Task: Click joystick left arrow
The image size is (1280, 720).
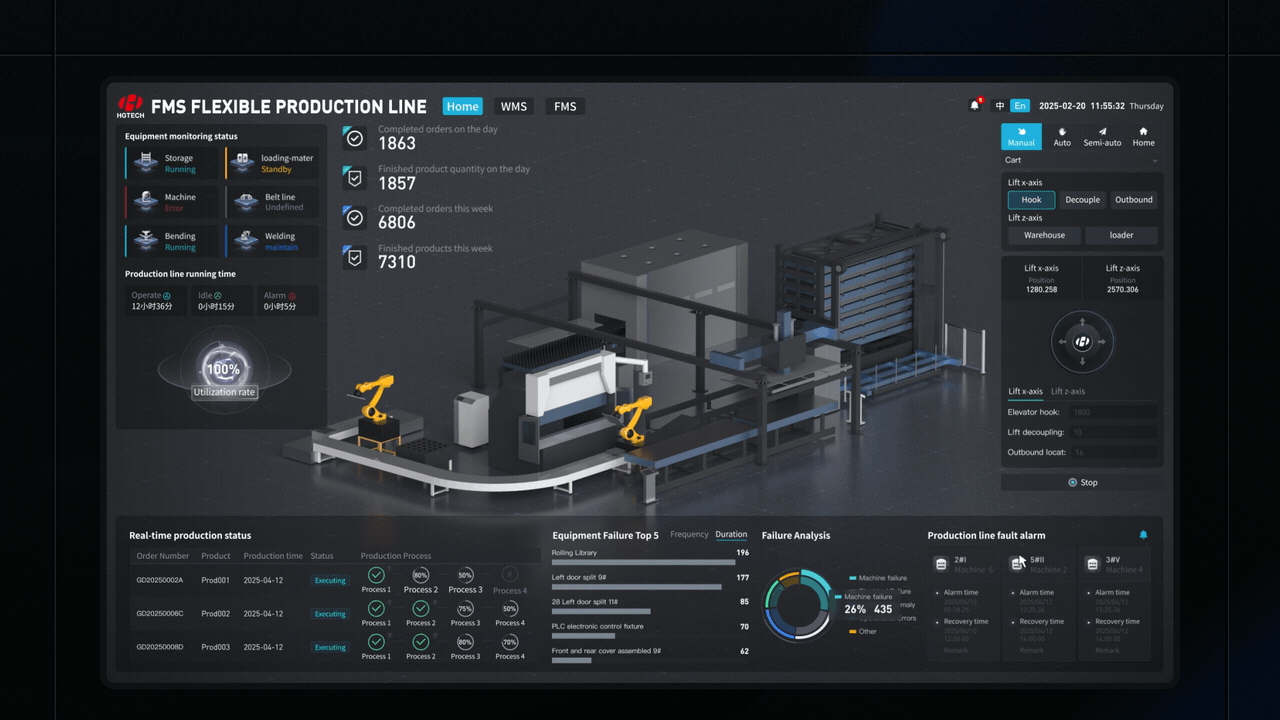Action: (x=1063, y=342)
